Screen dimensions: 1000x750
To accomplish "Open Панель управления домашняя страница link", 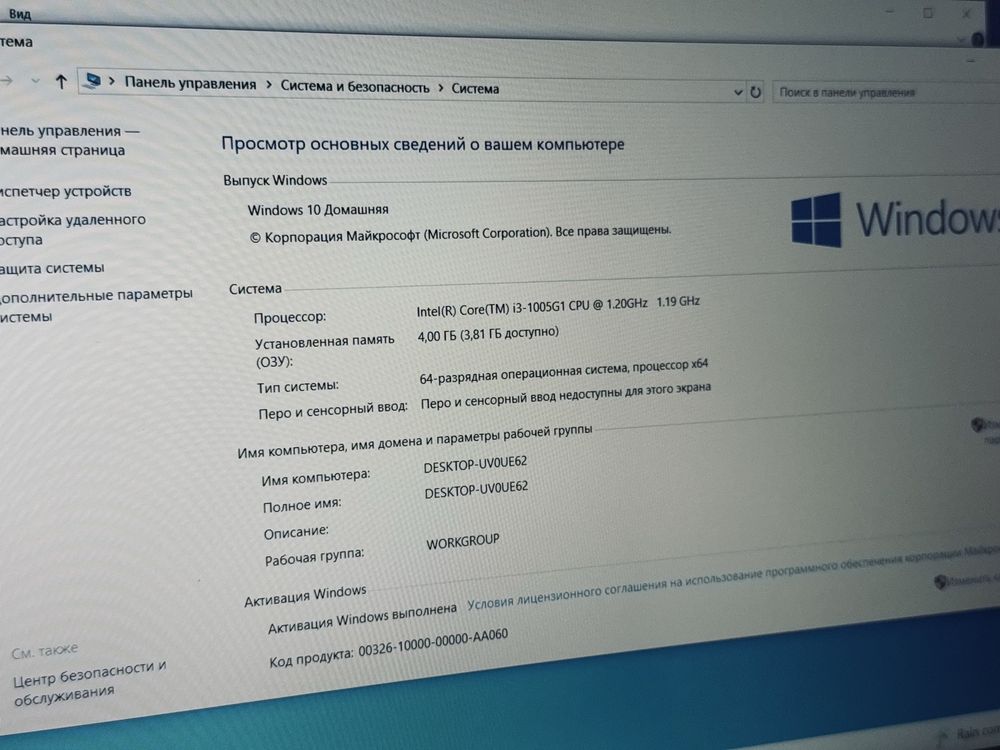I will point(69,140).
